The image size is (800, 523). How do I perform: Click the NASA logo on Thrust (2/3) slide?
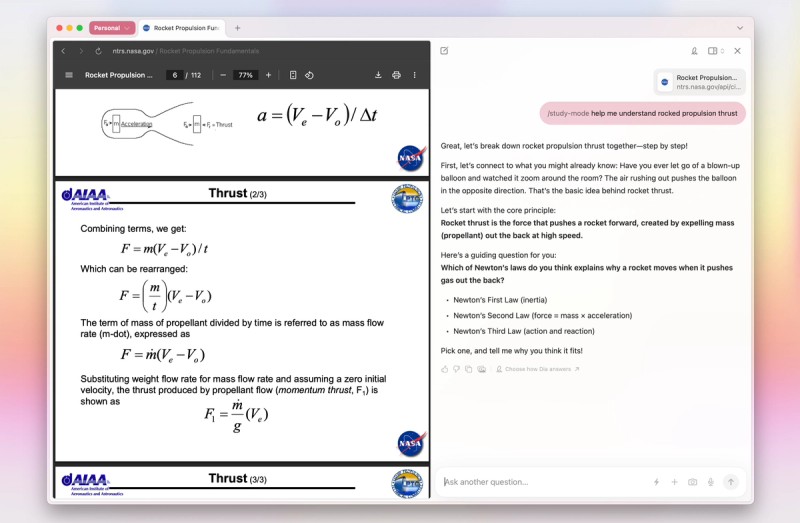tap(411, 443)
